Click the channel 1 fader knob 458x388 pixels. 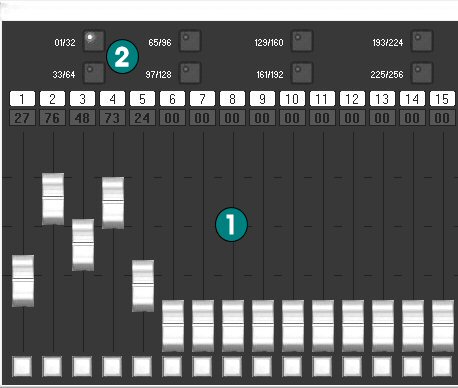(x=23, y=281)
